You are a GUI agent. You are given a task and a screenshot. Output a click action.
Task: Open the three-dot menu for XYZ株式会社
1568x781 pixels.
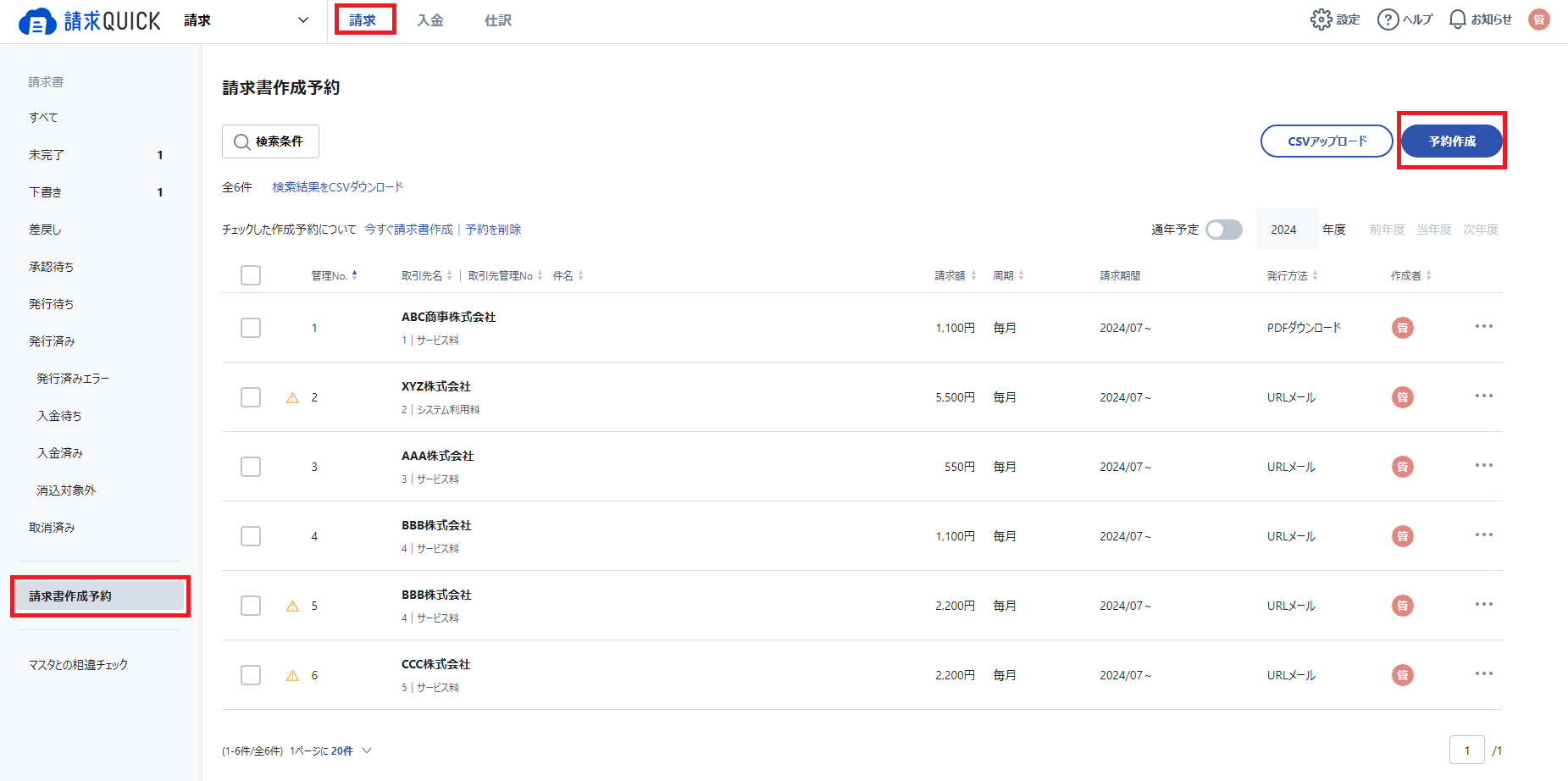click(1483, 396)
